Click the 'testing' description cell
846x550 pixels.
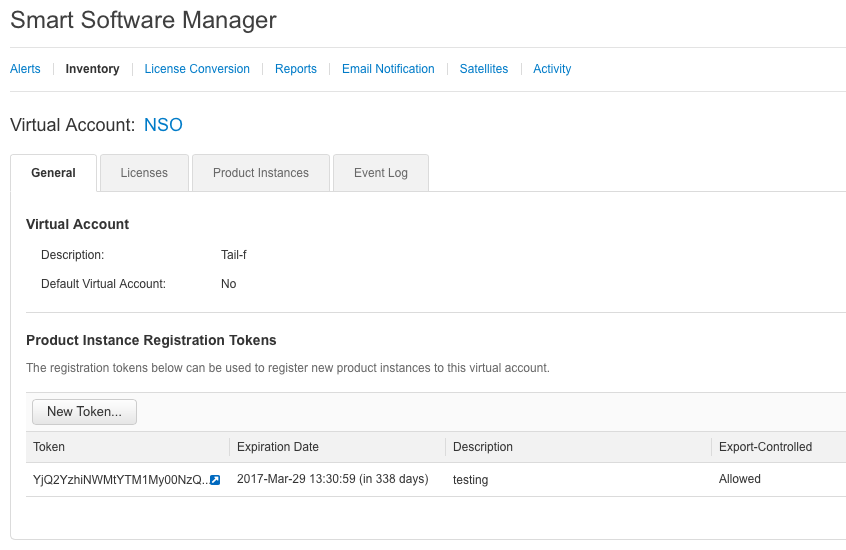470,480
